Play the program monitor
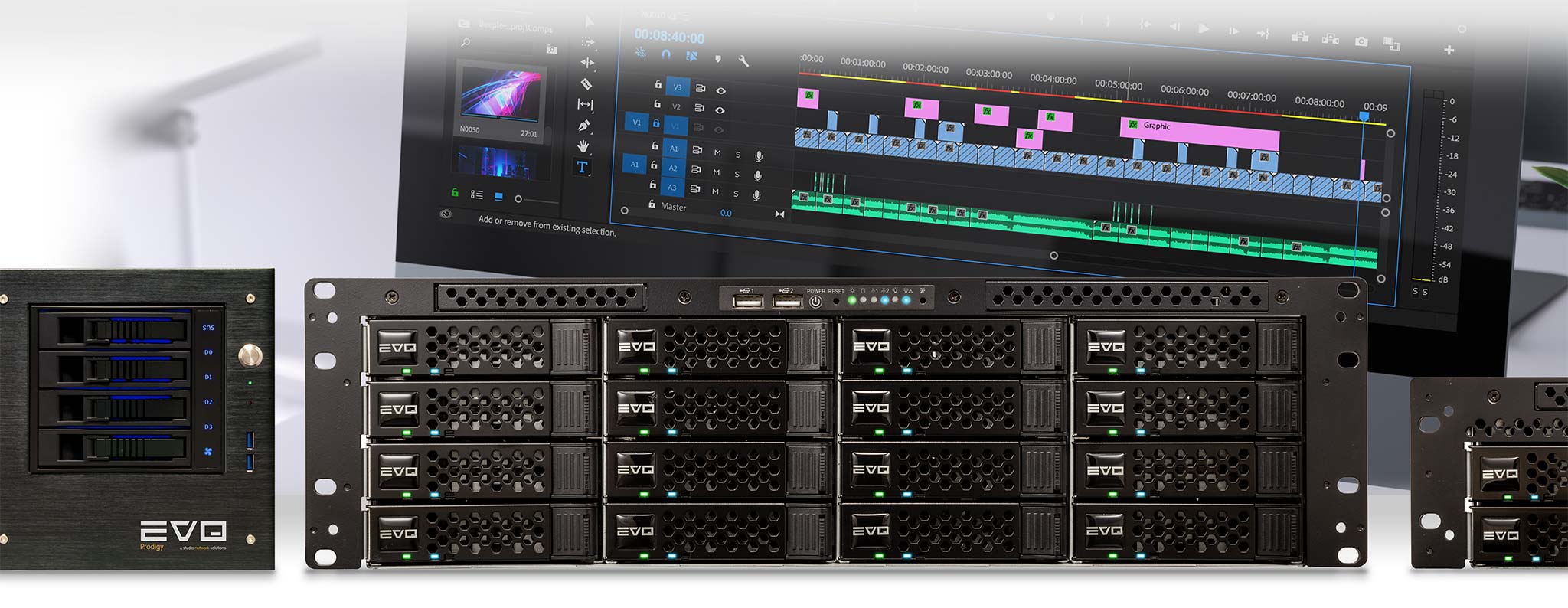 [x=1204, y=28]
